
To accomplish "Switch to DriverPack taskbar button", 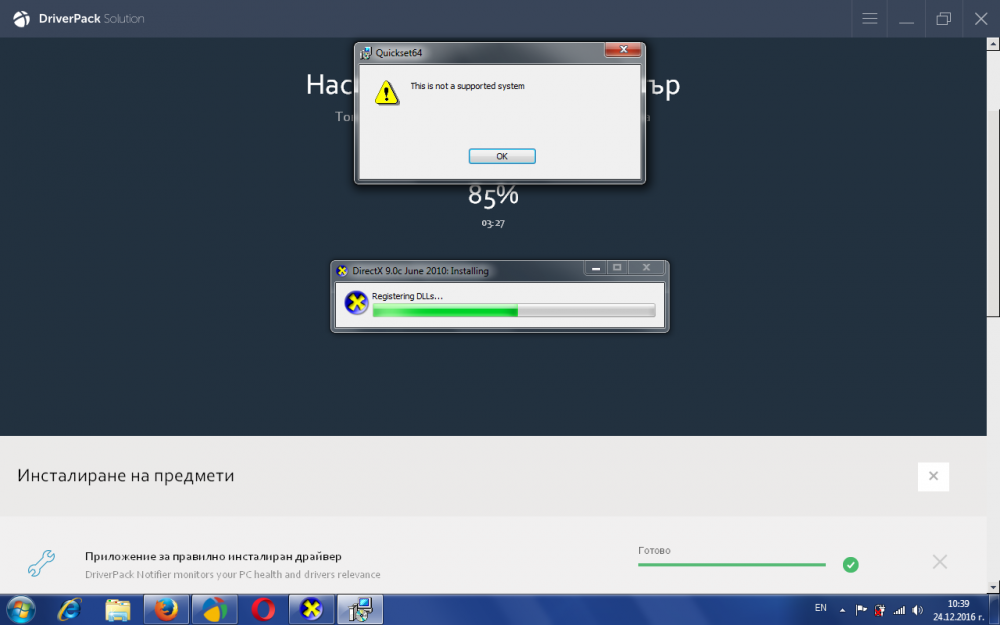I will pos(214,610).
